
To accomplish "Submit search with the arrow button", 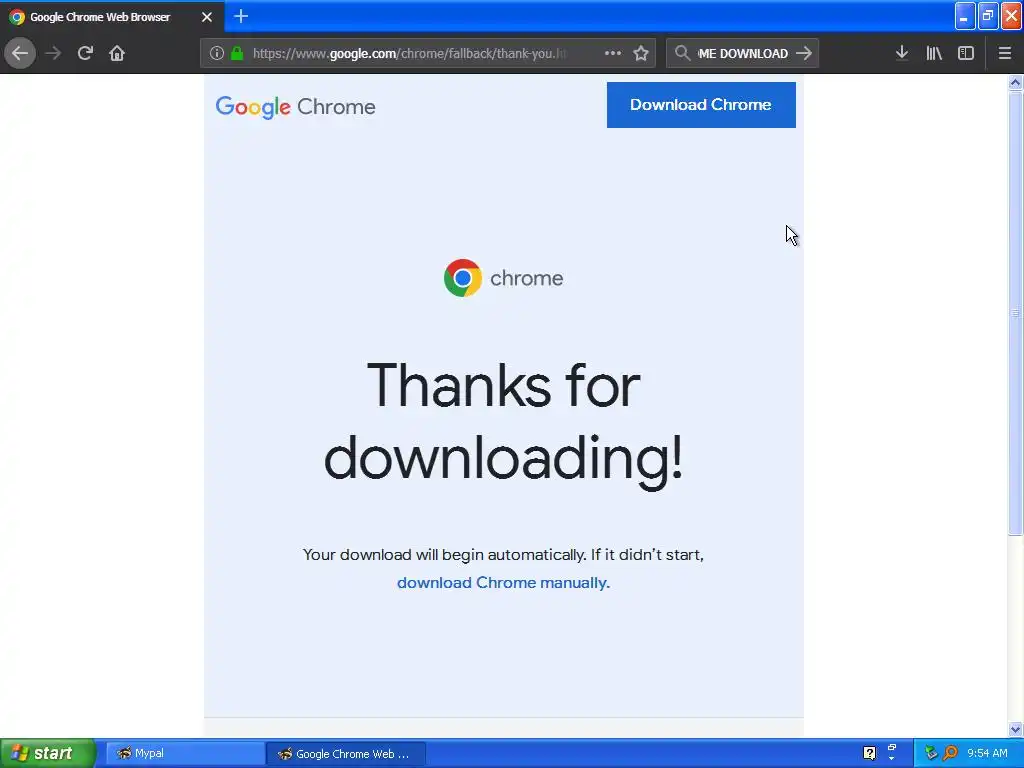I will (x=804, y=54).
